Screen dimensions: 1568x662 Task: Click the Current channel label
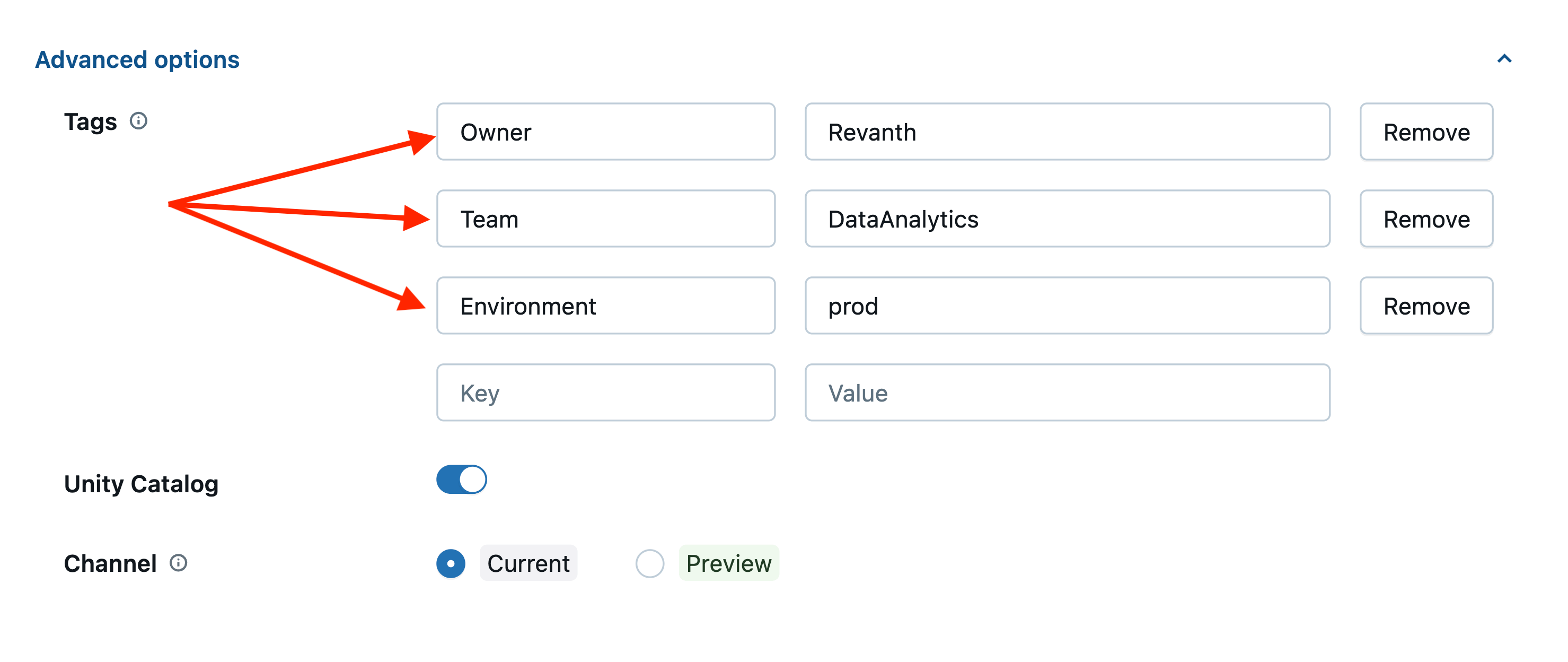coord(528,563)
